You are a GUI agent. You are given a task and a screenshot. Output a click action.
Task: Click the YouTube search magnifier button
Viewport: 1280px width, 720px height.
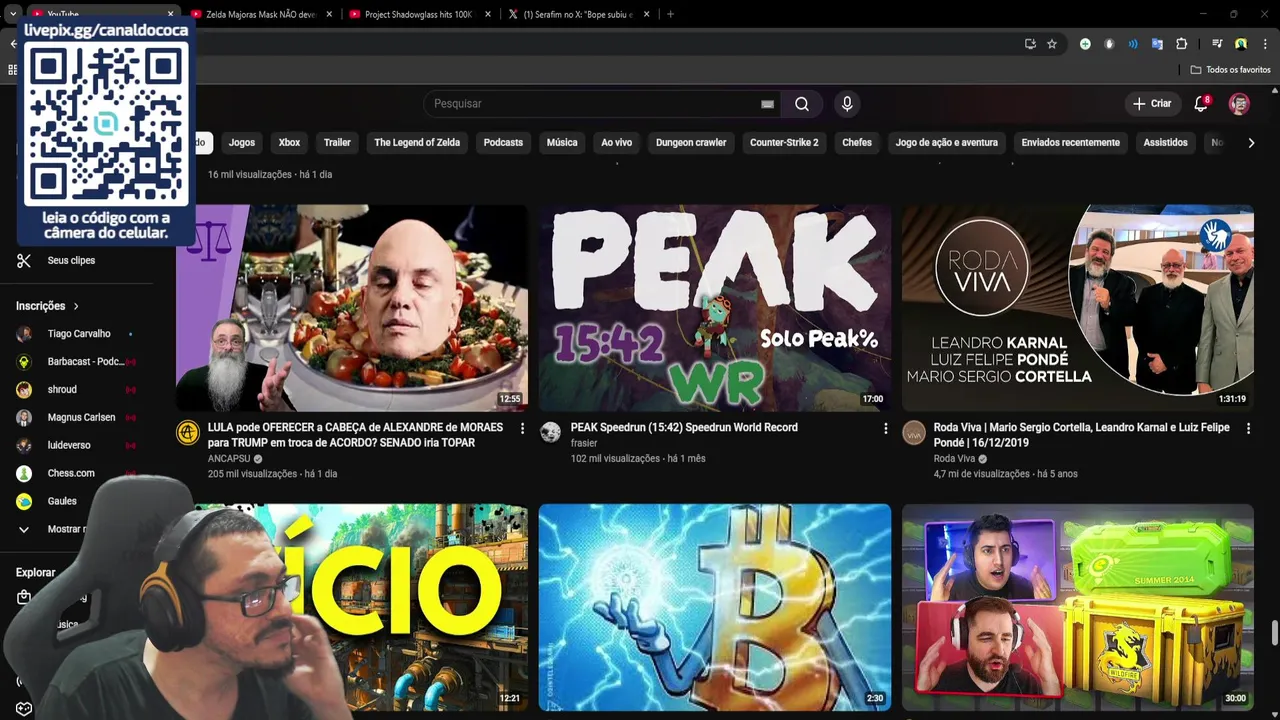click(x=802, y=104)
